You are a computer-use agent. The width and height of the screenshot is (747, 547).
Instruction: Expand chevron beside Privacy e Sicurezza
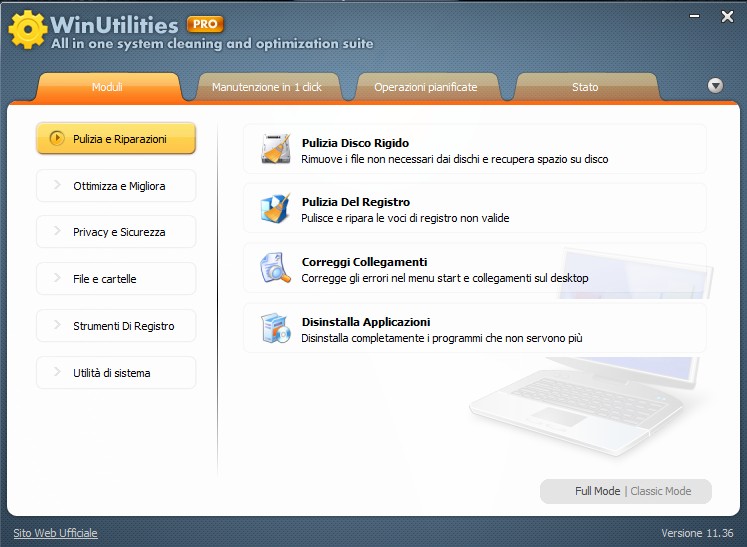[x=57, y=231]
